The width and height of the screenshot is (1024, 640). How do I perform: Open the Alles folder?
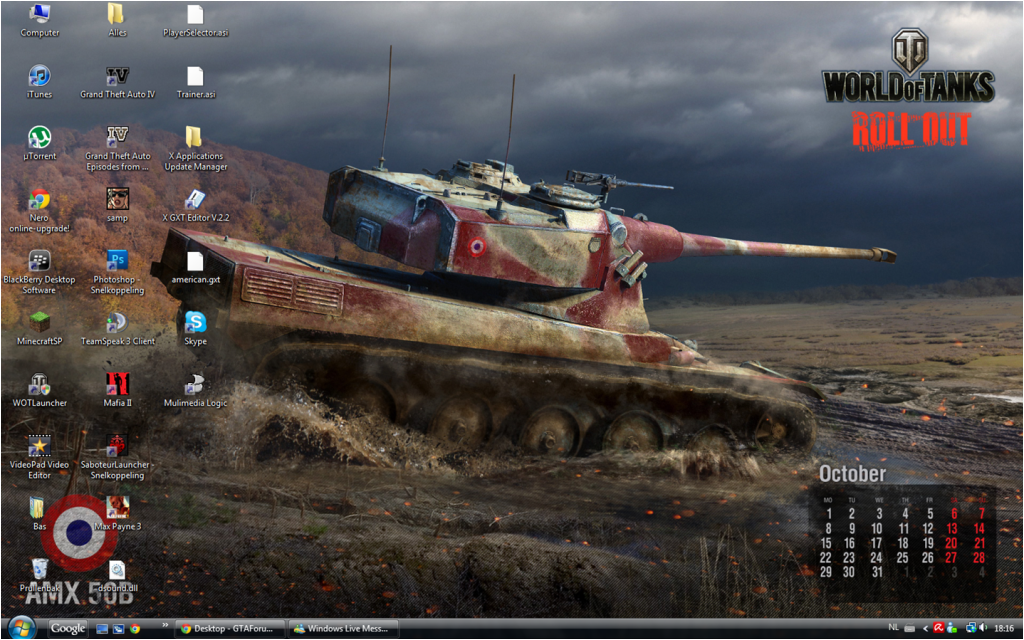coord(117,20)
